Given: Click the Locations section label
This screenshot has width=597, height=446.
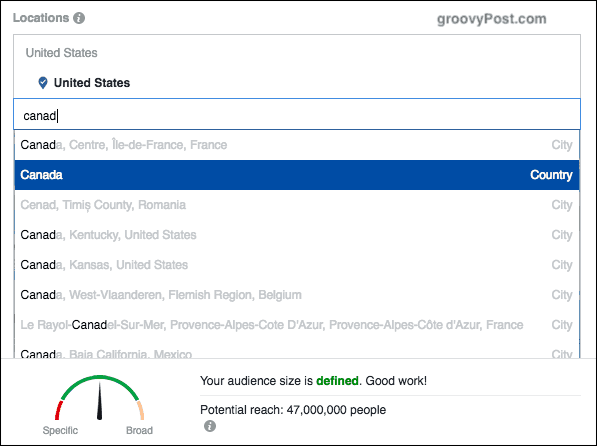Looking at the screenshot, I should 41,18.
